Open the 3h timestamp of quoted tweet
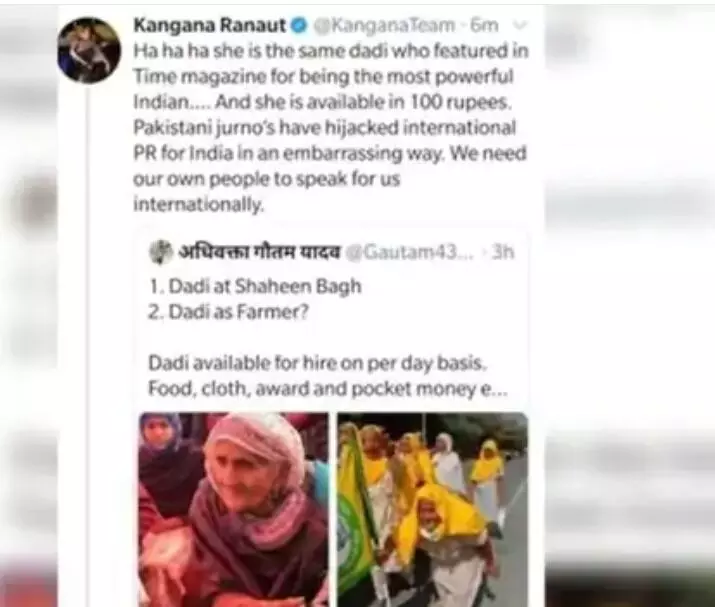The width and height of the screenshot is (715, 607). (503, 252)
